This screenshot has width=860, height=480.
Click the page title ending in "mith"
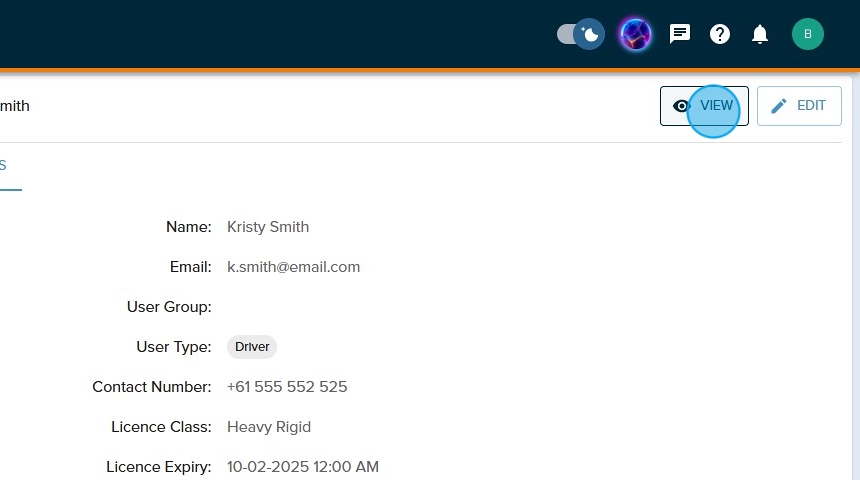(x=14, y=106)
